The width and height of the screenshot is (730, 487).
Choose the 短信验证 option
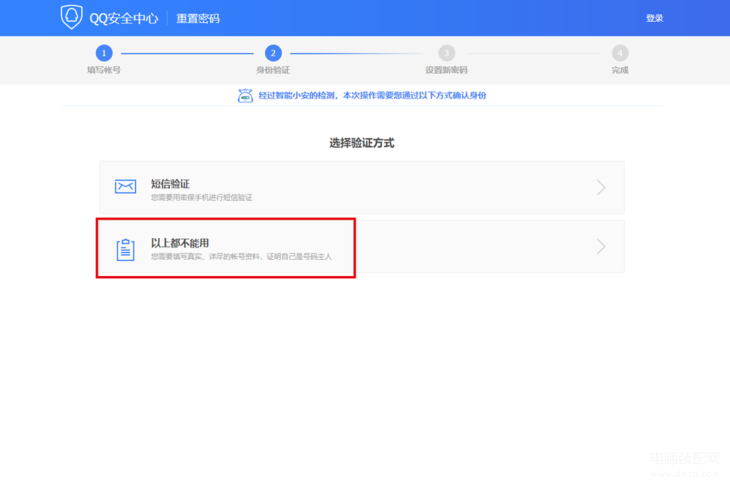[x=362, y=187]
